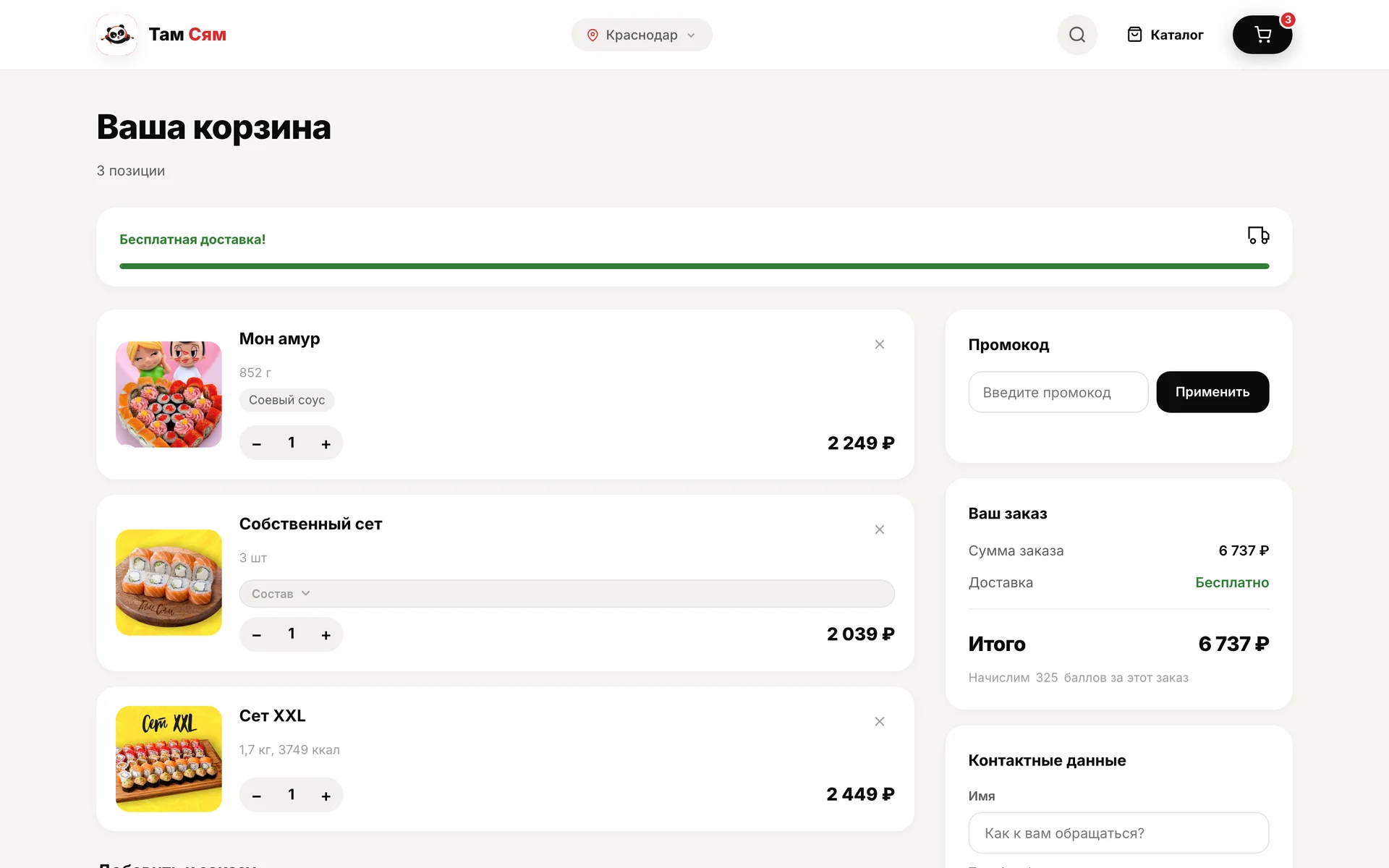Decrease quantity of Собственный сет

coord(256,634)
